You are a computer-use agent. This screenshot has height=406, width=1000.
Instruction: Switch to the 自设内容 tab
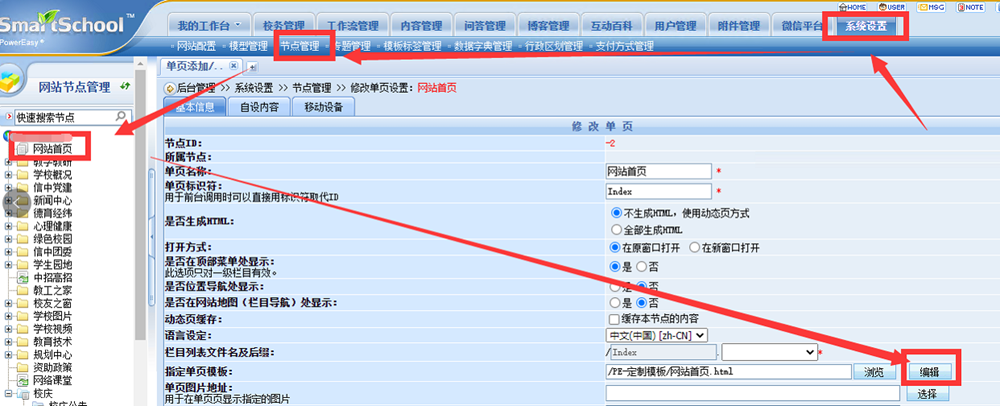(259, 108)
